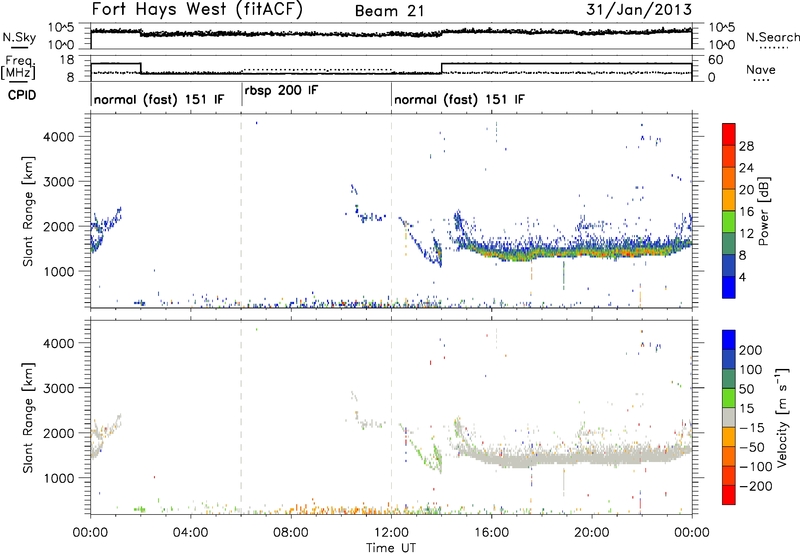
Task: Click the 'Time UT' axis label
Action: click(x=391, y=548)
